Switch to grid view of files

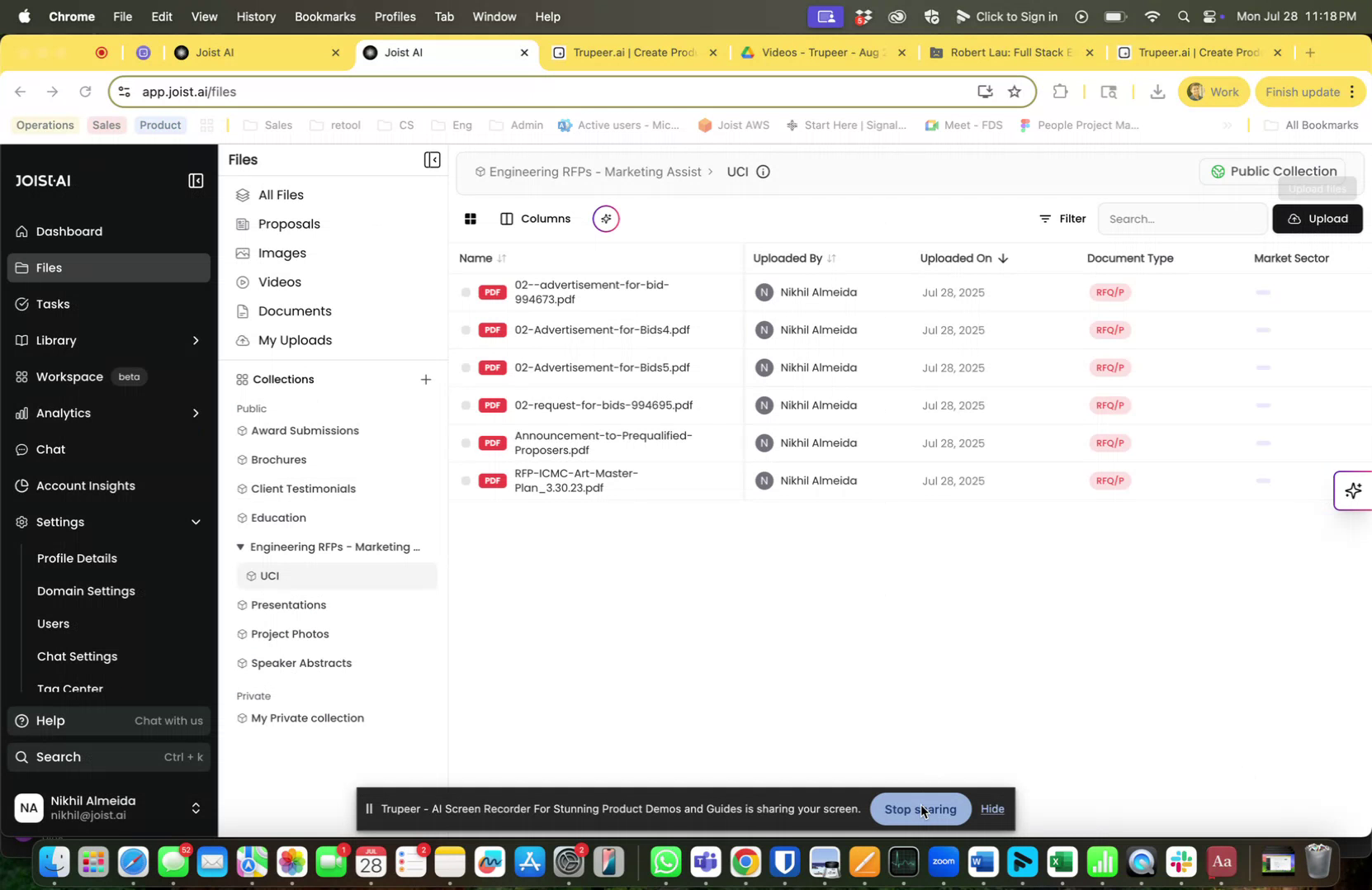pos(471,219)
